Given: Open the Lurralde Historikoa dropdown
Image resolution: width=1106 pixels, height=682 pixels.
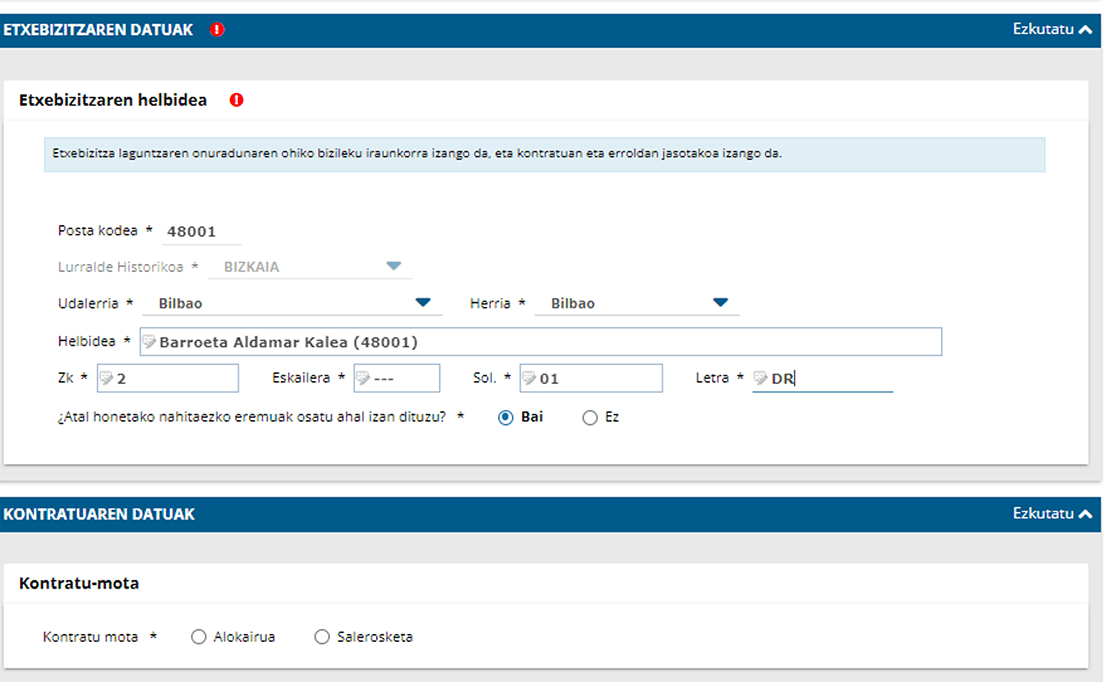Looking at the screenshot, I should pyautogui.click(x=394, y=266).
